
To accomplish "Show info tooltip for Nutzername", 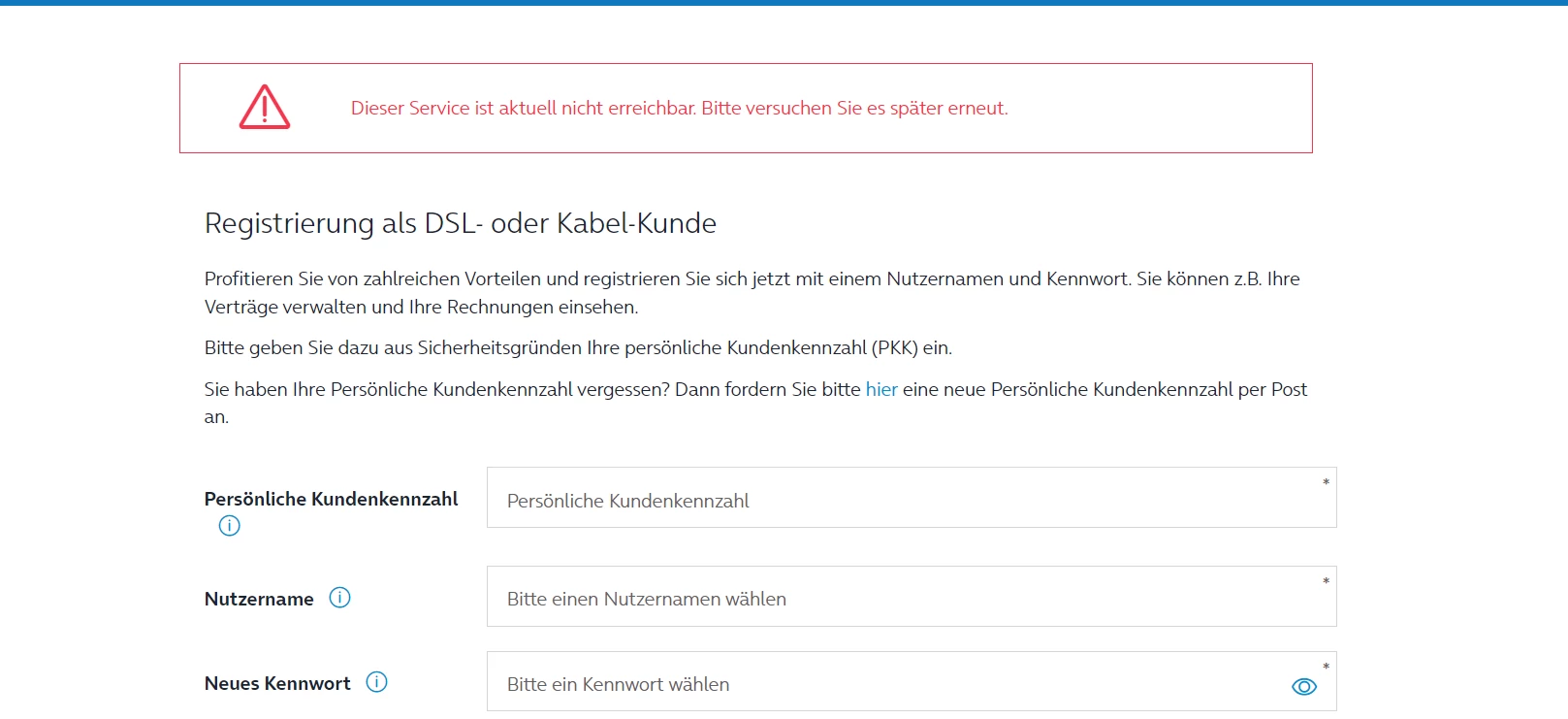I will point(339,598).
